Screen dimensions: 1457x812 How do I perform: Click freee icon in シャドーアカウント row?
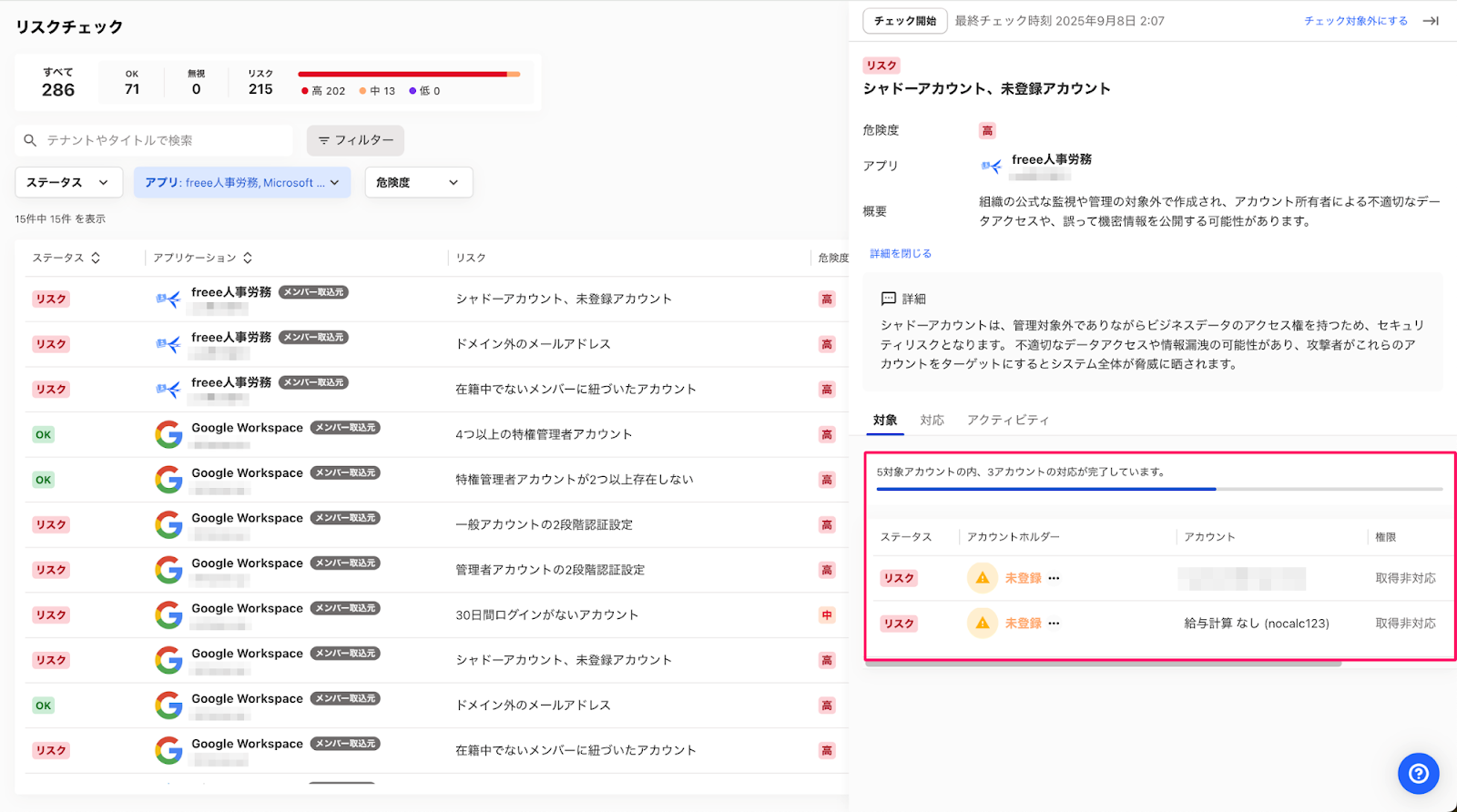168,299
